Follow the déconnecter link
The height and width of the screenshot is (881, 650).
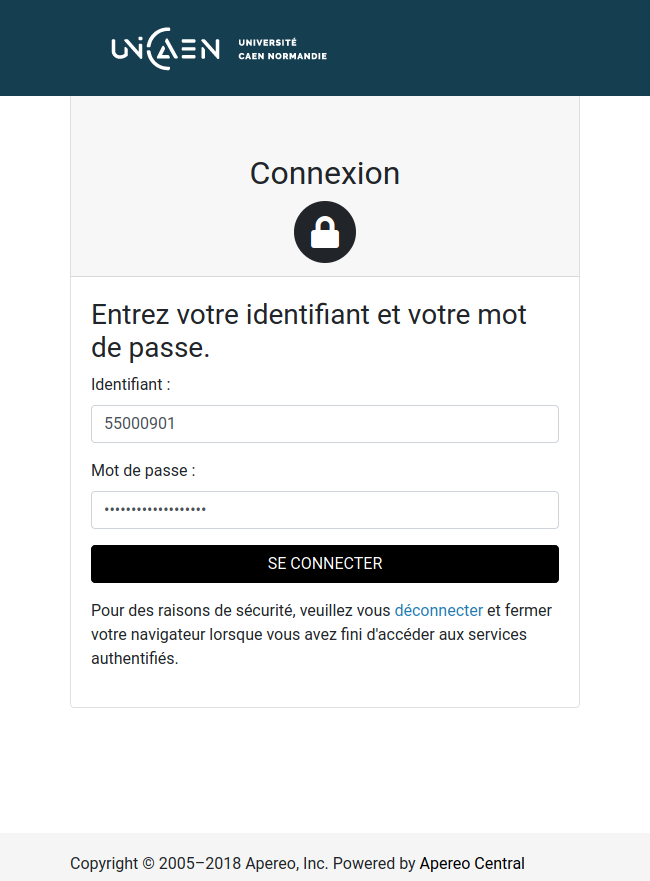(x=439, y=610)
